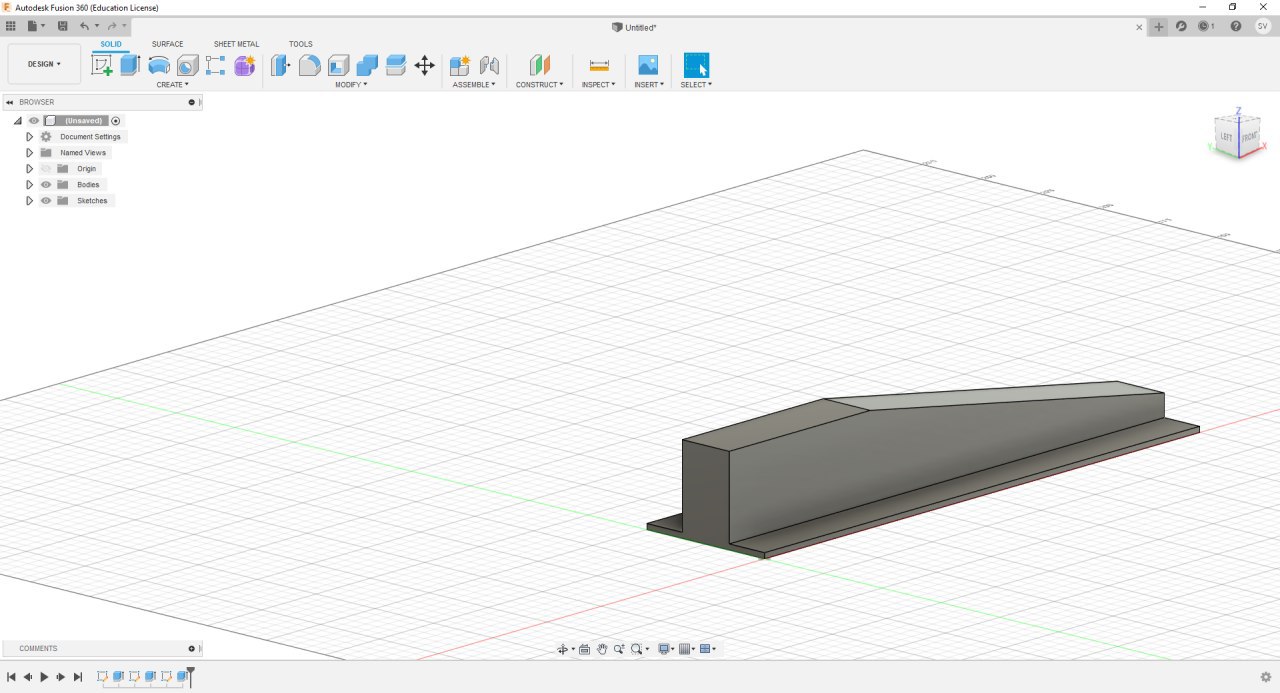The image size is (1280, 693).
Task: Select the Measure tool
Action: click(599, 66)
